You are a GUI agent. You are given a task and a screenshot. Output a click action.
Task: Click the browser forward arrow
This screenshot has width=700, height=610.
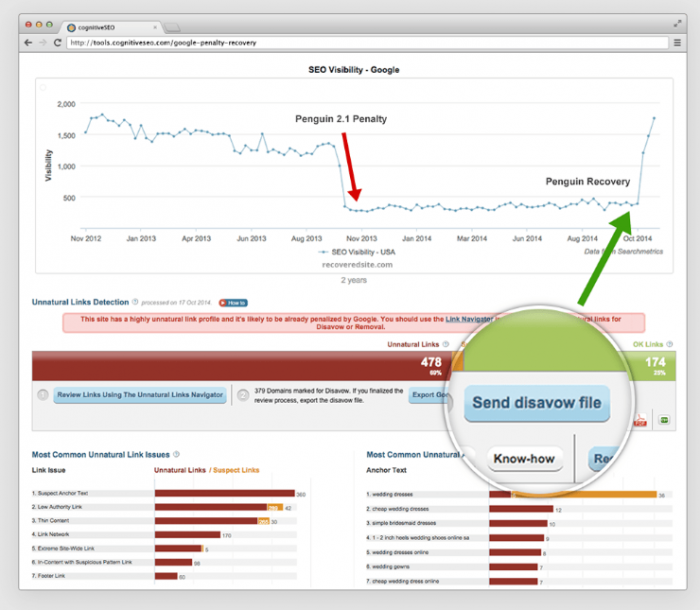43,43
